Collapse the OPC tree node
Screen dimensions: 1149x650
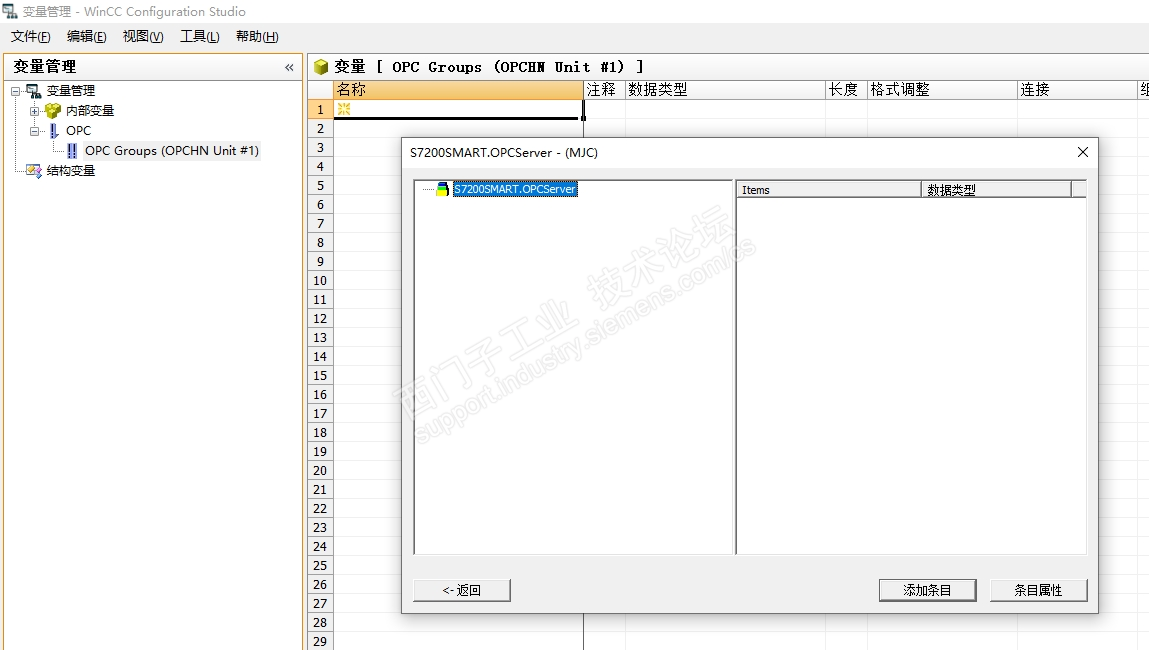point(34,131)
